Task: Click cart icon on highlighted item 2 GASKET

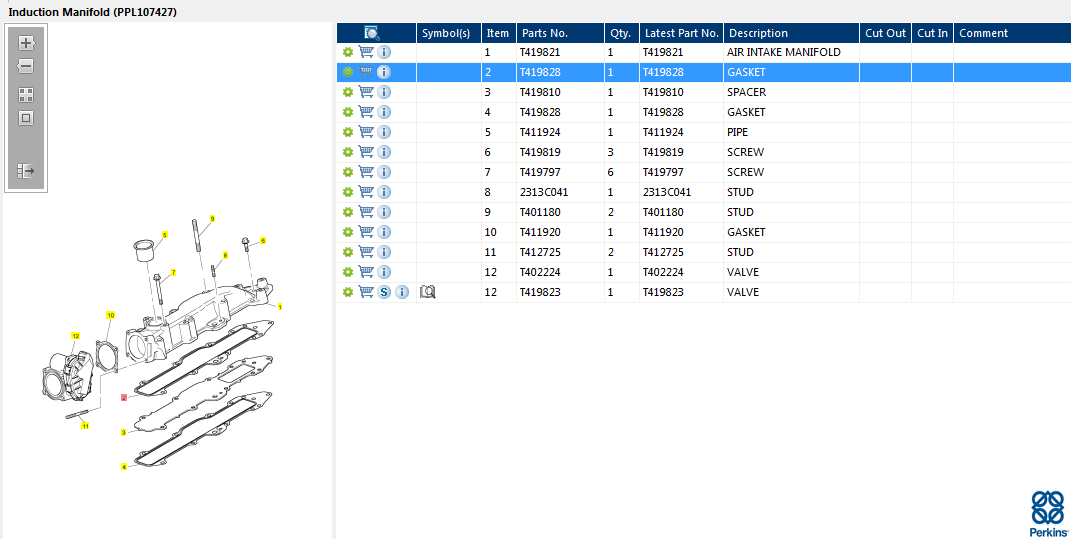Action: click(x=366, y=72)
